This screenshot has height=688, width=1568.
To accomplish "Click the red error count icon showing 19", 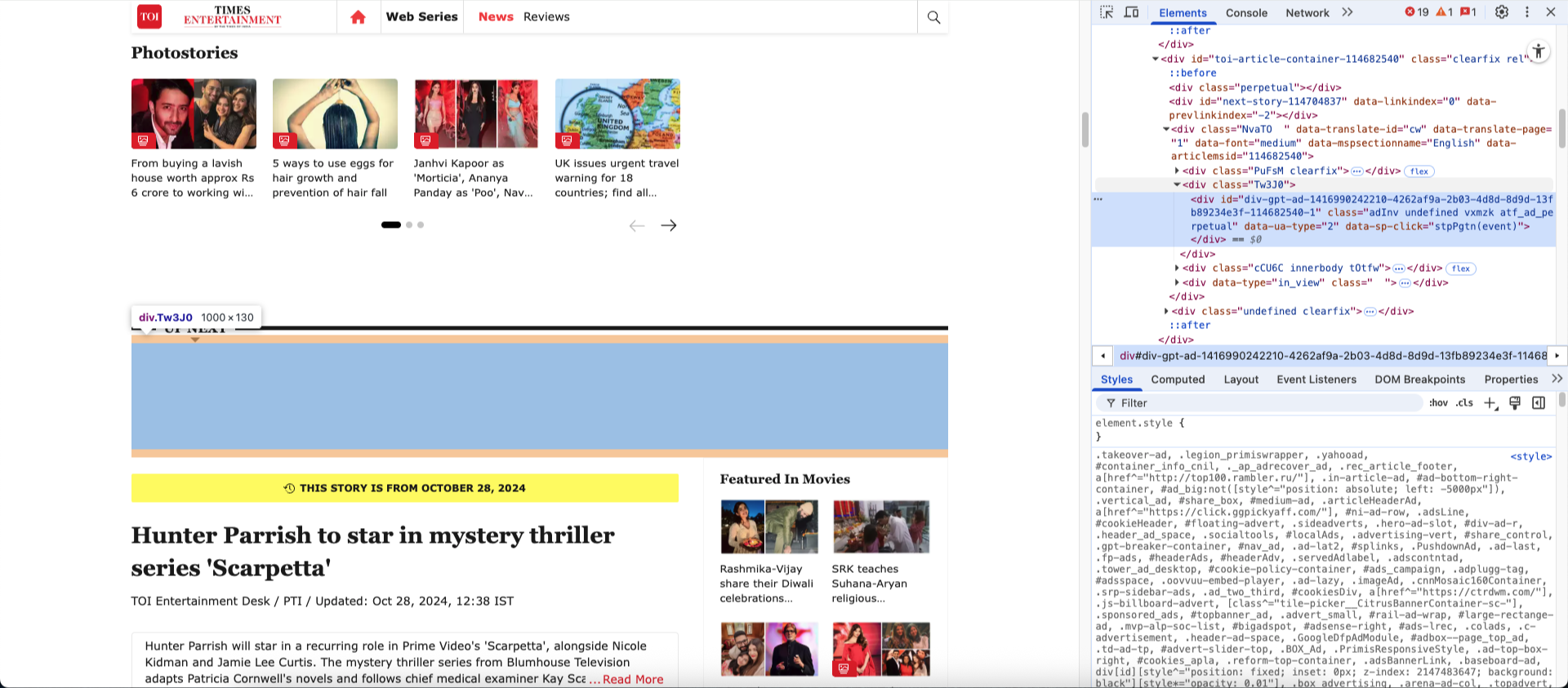I will coord(1417,12).
